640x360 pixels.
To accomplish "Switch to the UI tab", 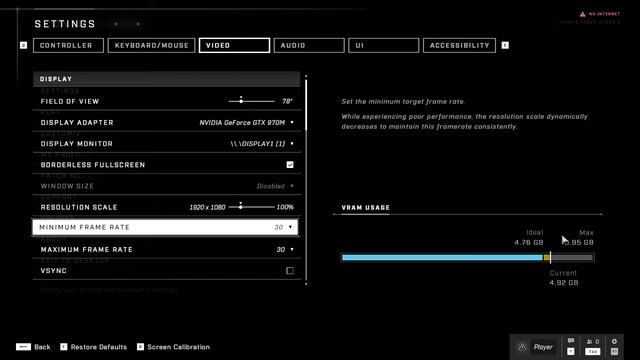I will coord(384,45).
